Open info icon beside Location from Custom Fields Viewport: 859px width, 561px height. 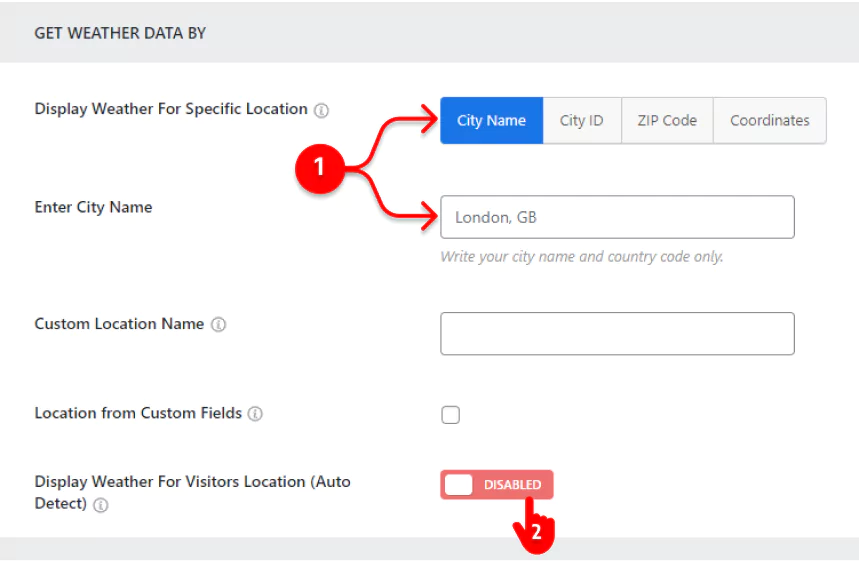point(255,414)
